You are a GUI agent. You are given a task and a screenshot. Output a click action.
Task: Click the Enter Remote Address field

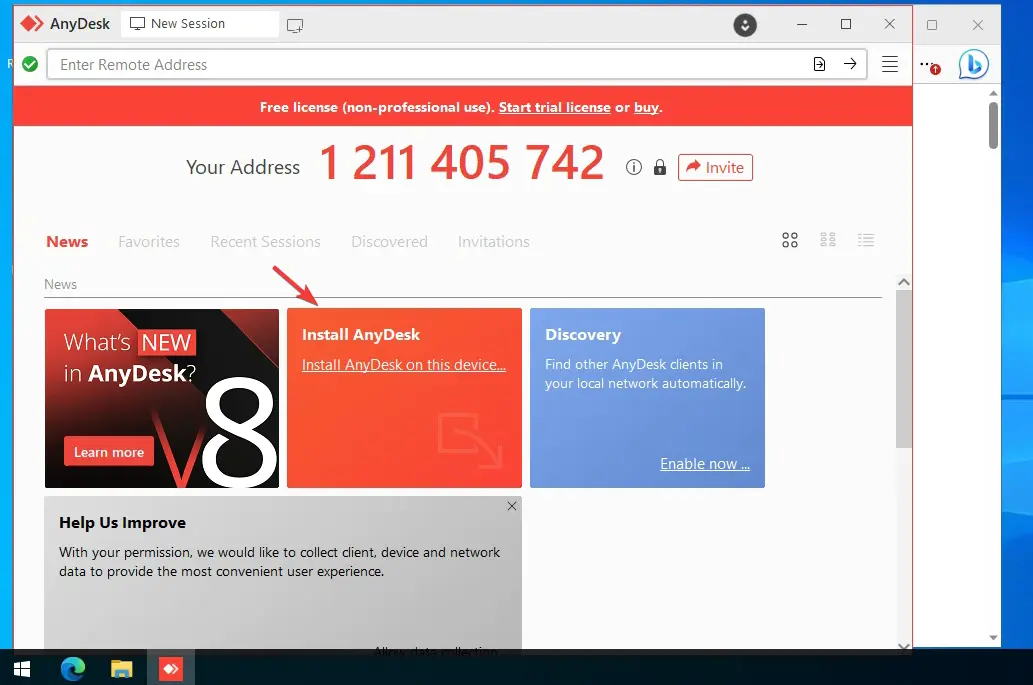coord(457,65)
